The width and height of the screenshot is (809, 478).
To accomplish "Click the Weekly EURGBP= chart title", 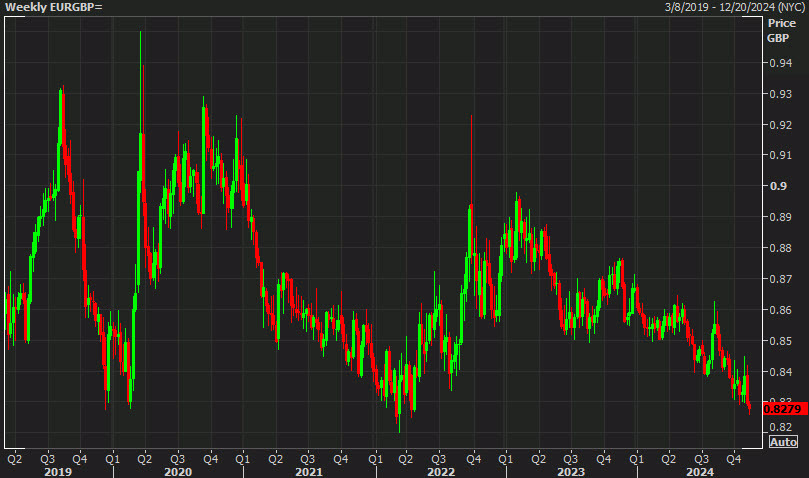I will tap(54, 7).
